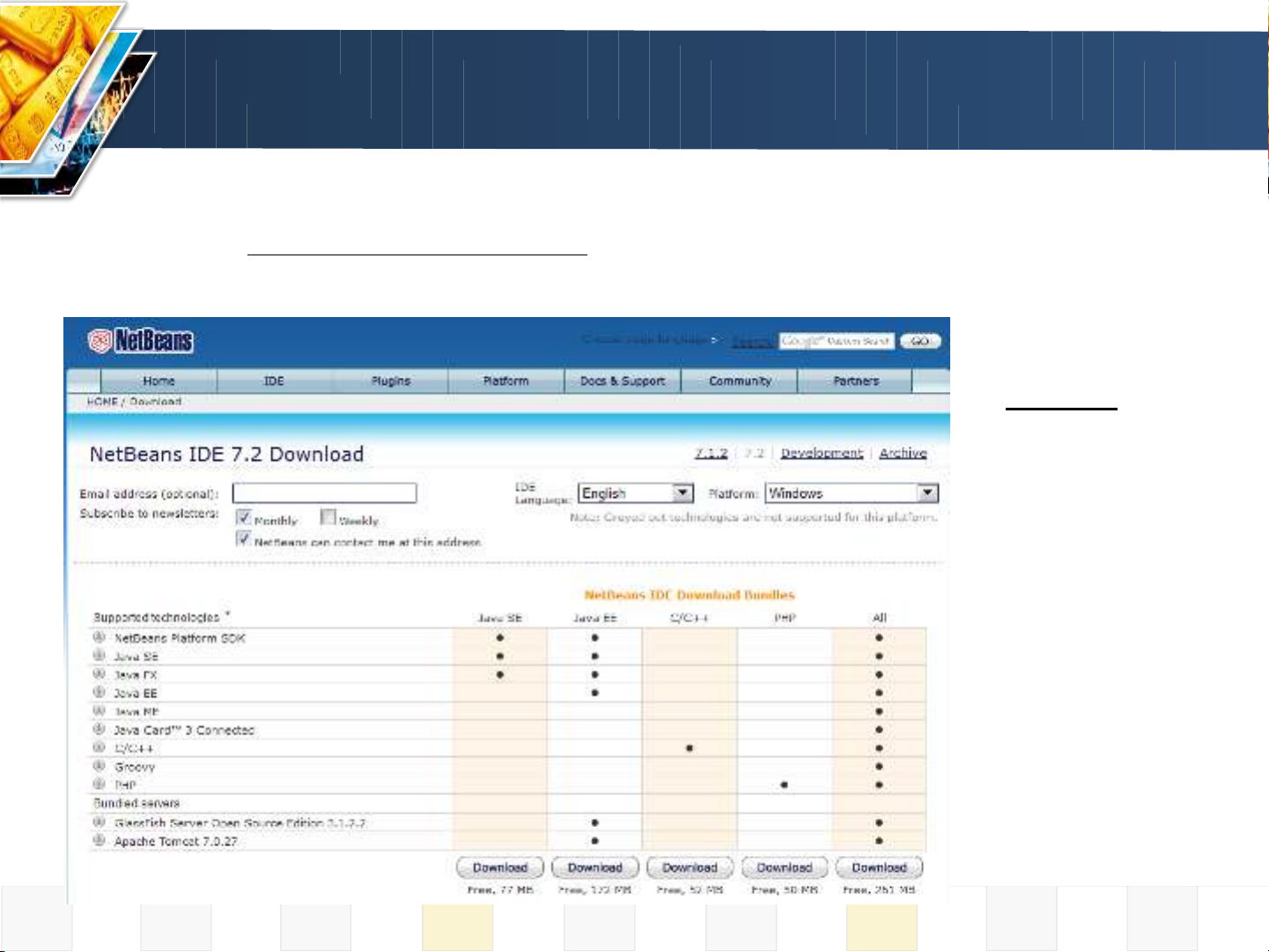Screen dimensions: 1269x952
Task: Download the 77 MB Java SE bundle
Action: 500,867
